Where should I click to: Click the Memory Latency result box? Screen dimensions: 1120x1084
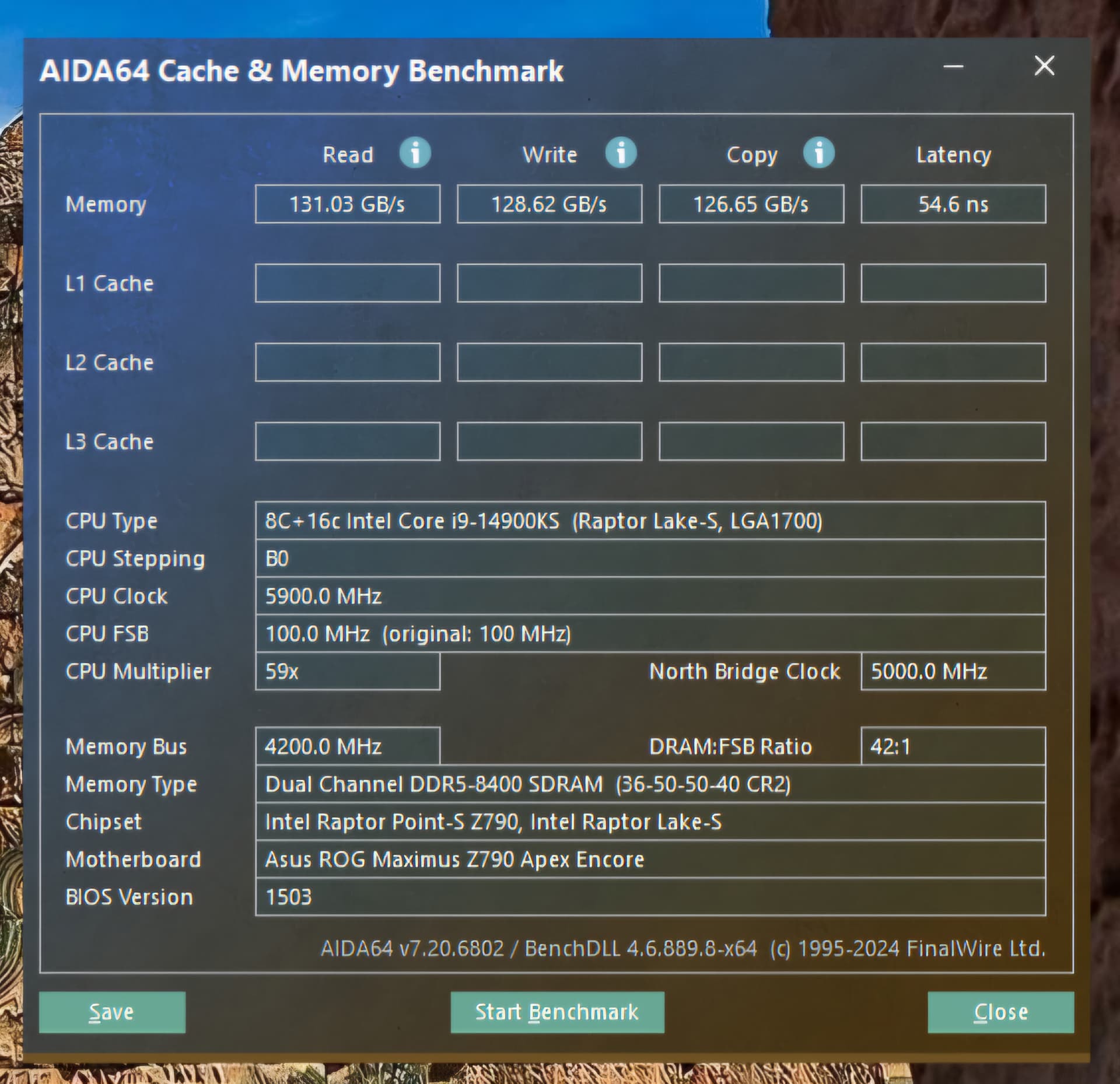pyautogui.click(x=953, y=204)
